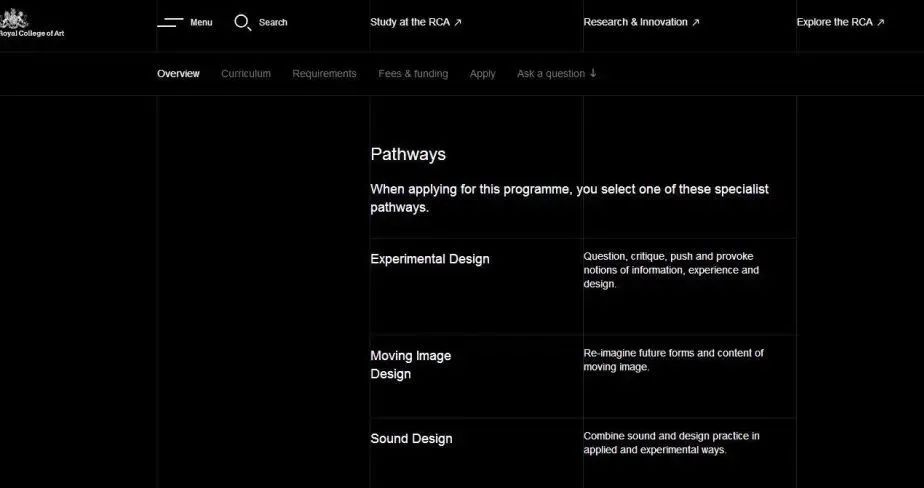
Task: Expand the Explore the RCA menu
Action: pyautogui.click(x=835, y=22)
